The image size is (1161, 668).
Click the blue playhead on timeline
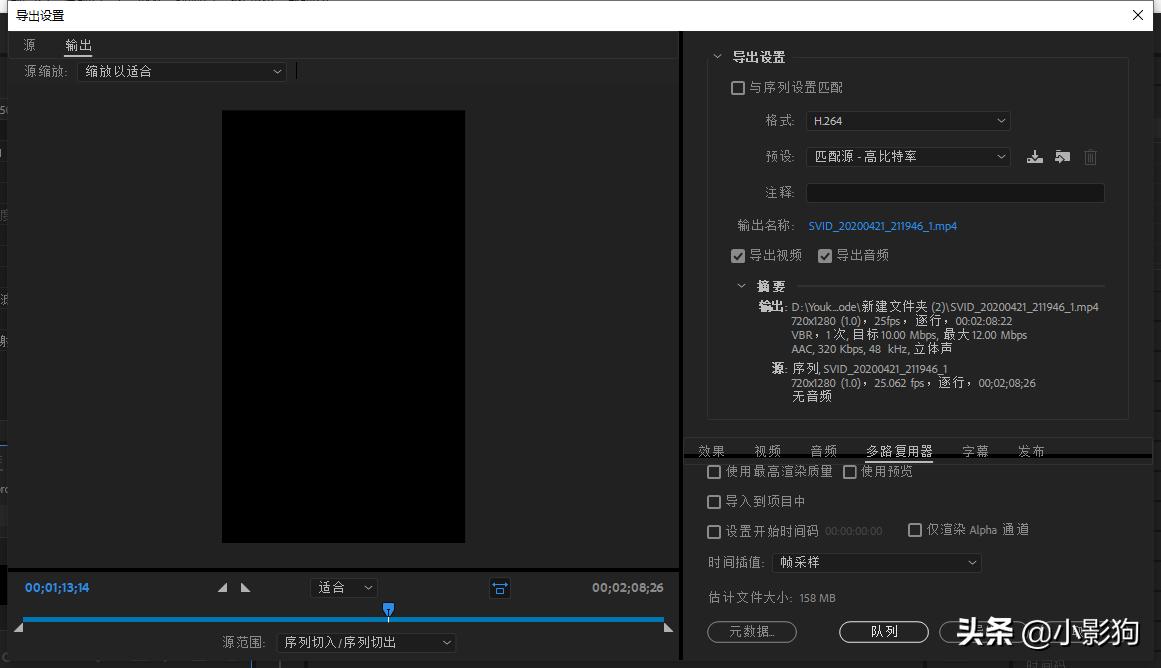(388, 609)
